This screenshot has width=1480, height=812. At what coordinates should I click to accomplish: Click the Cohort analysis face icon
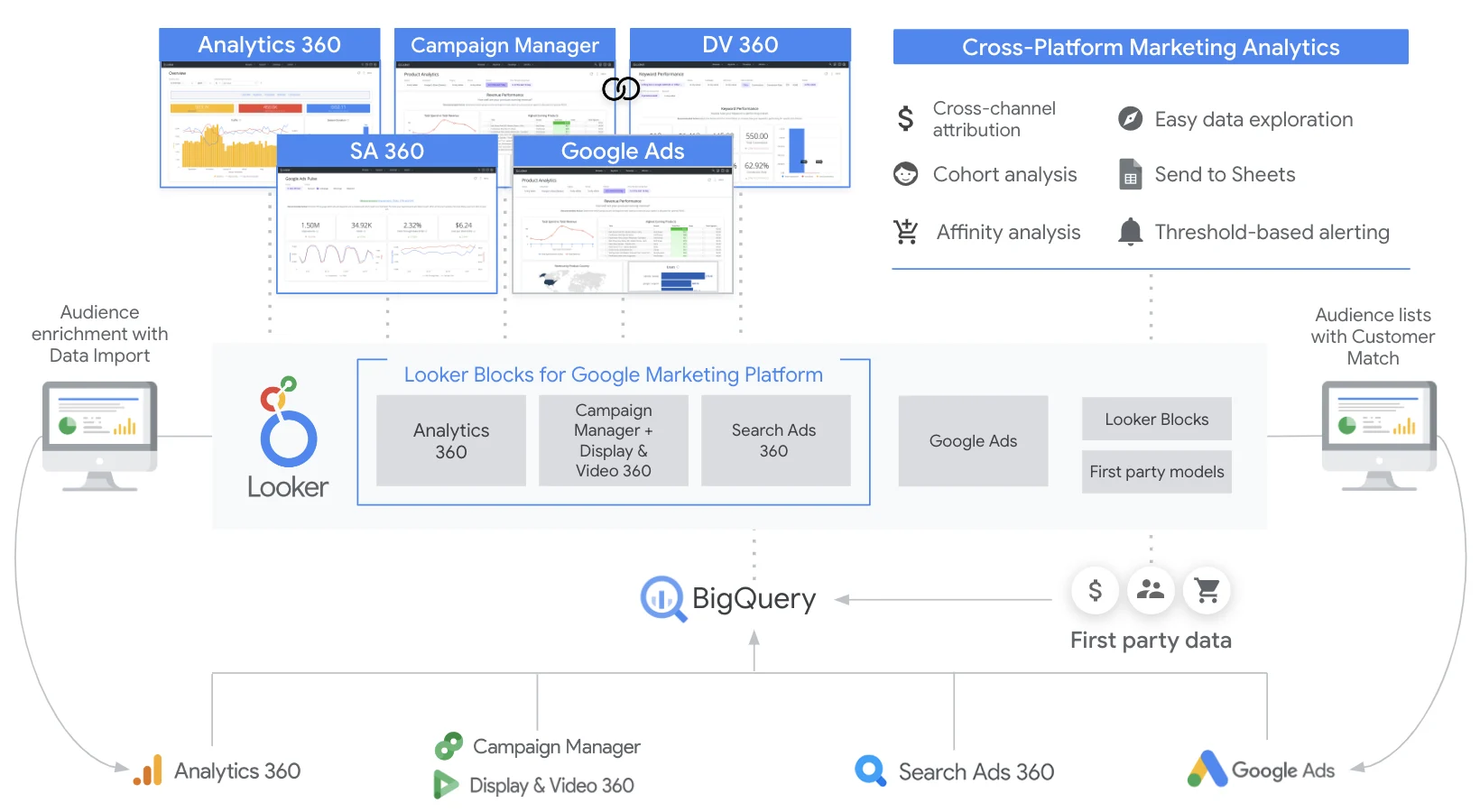(905, 174)
